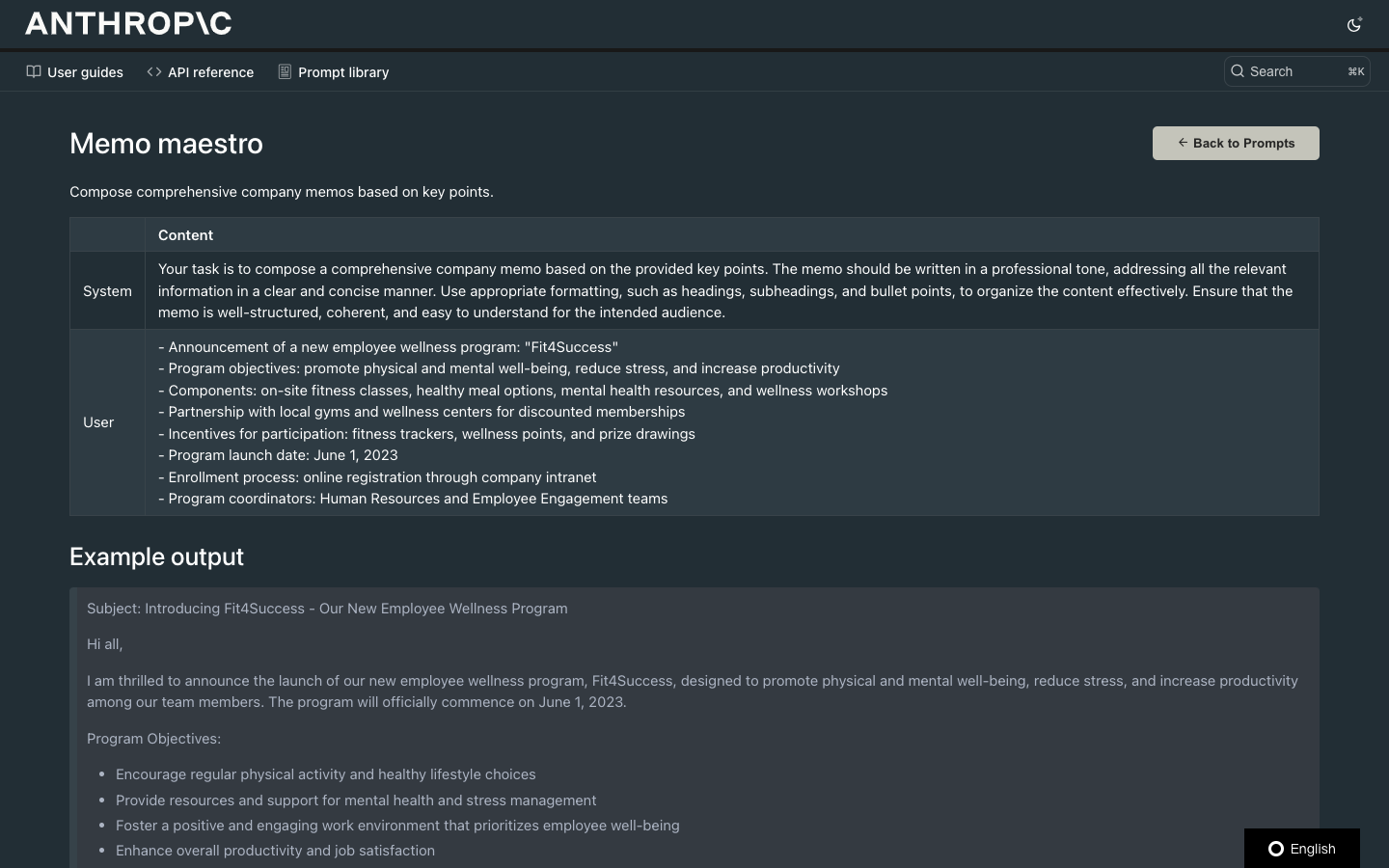Select the System row label cell

tap(107, 291)
